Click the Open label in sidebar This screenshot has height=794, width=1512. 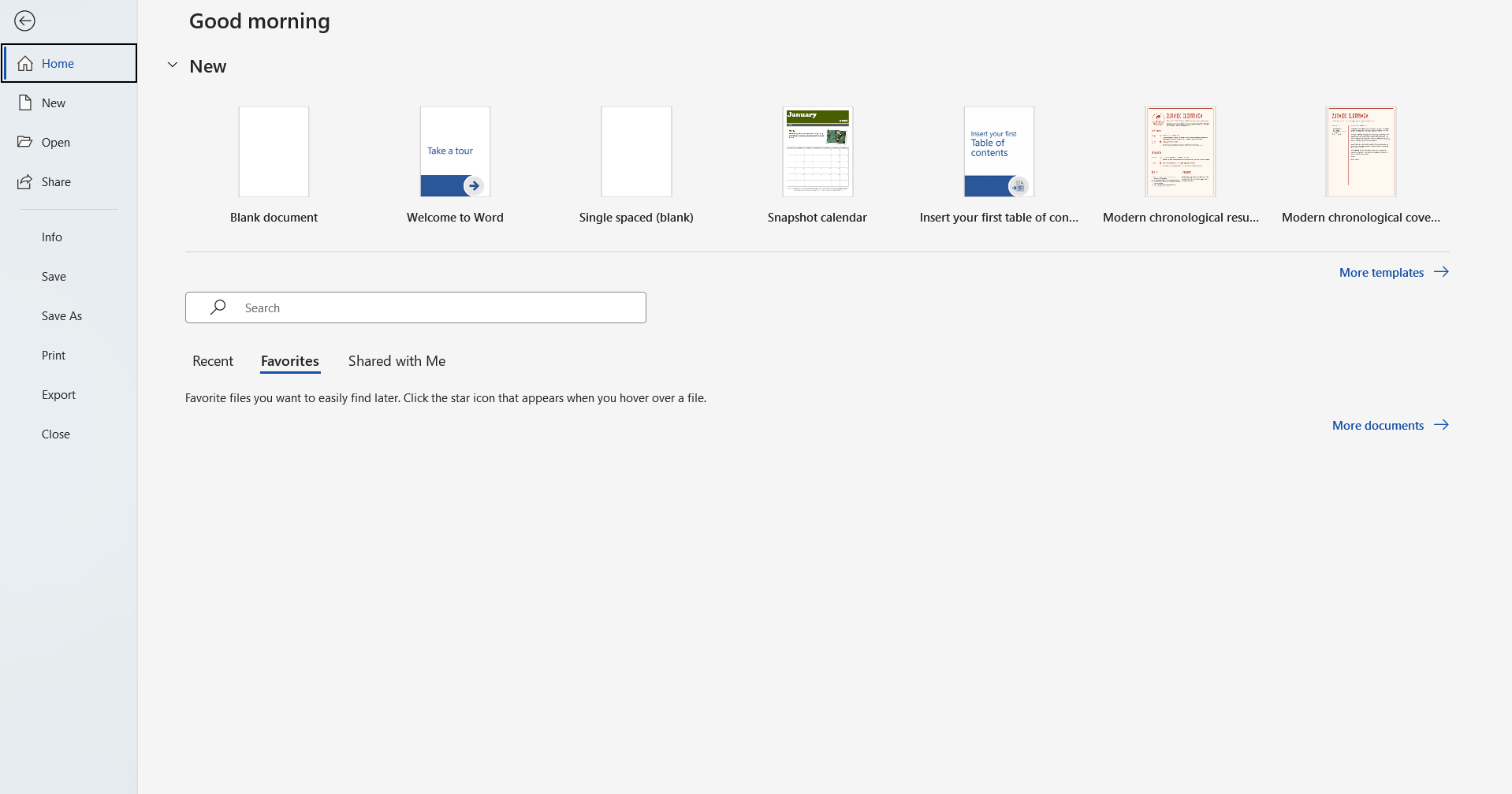[56, 142]
